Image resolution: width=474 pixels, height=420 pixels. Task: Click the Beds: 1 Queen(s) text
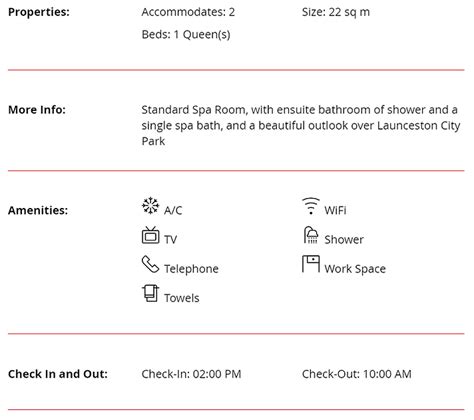(x=186, y=35)
